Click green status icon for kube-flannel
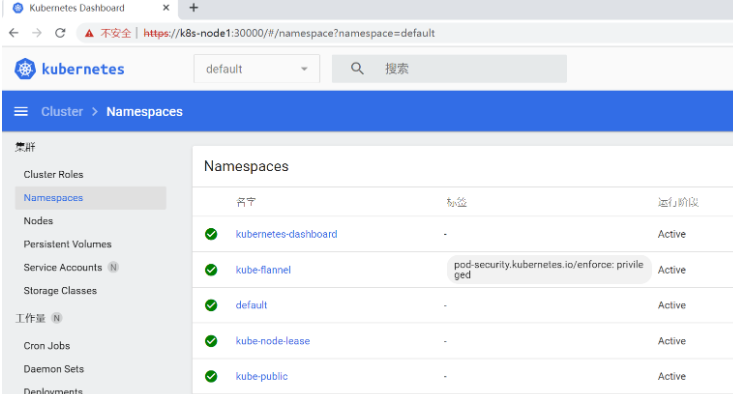733x394 pixels. coord(211,270)
